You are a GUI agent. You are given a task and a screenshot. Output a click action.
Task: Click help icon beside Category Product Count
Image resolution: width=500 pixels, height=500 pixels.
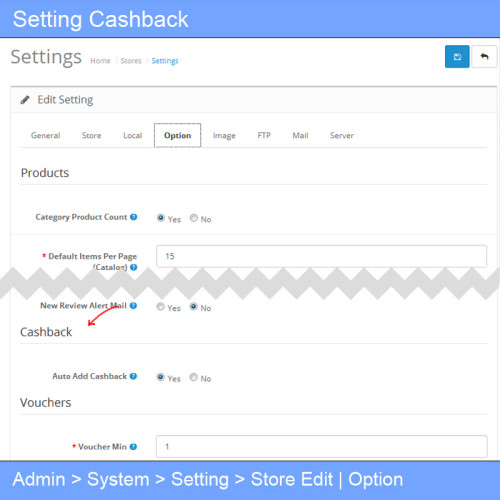[x=134, y=217]
